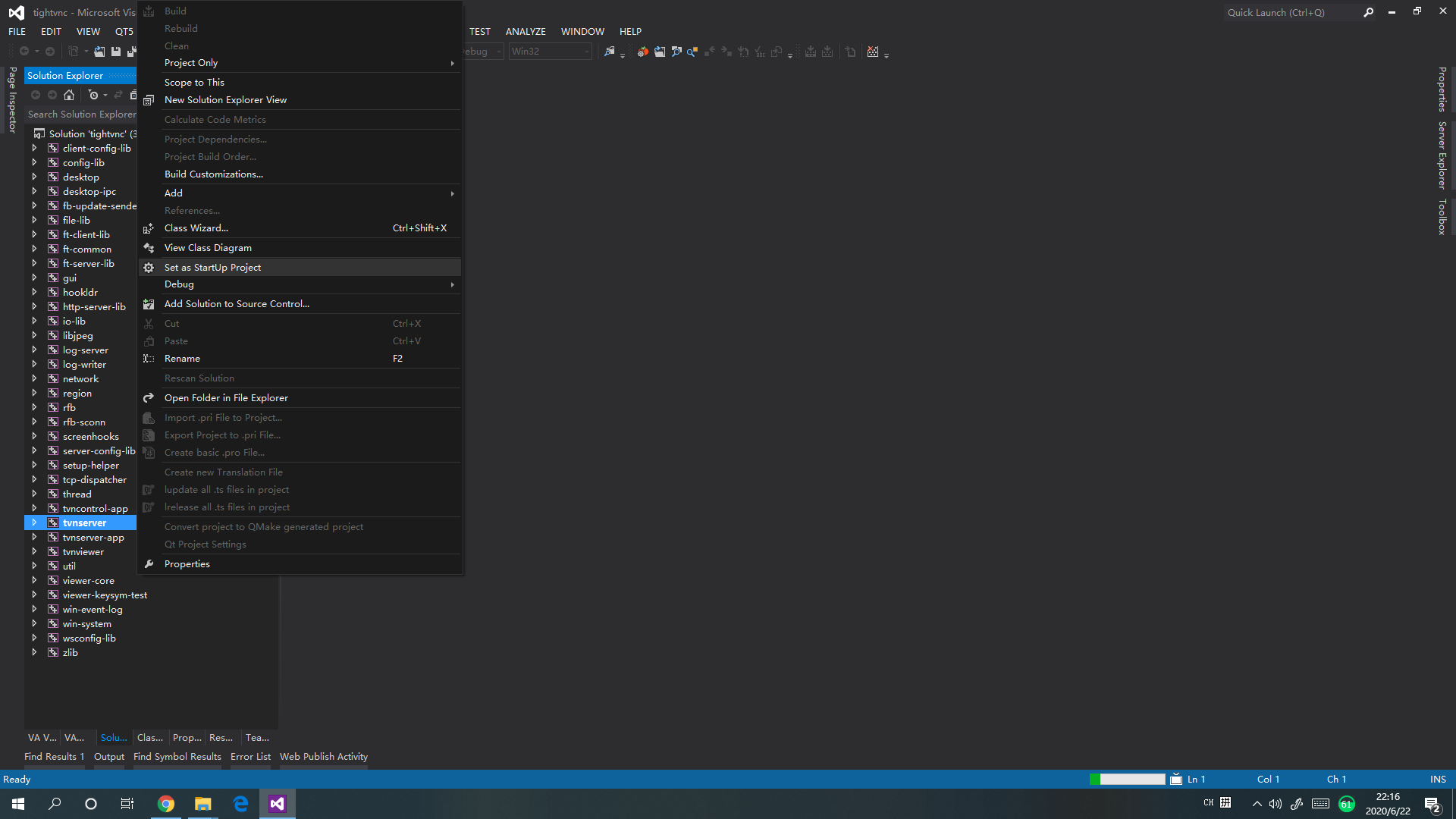Select the Home icon in Solution Explorer toolbar
Image resolution: width=1456 pixels, height=819 pixels.
click(68, 95)
